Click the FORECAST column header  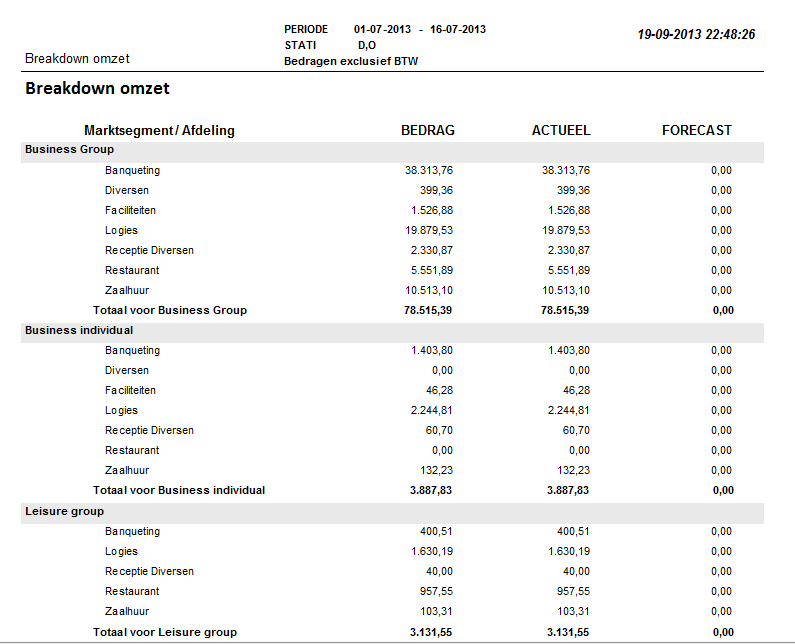[697, 131]
